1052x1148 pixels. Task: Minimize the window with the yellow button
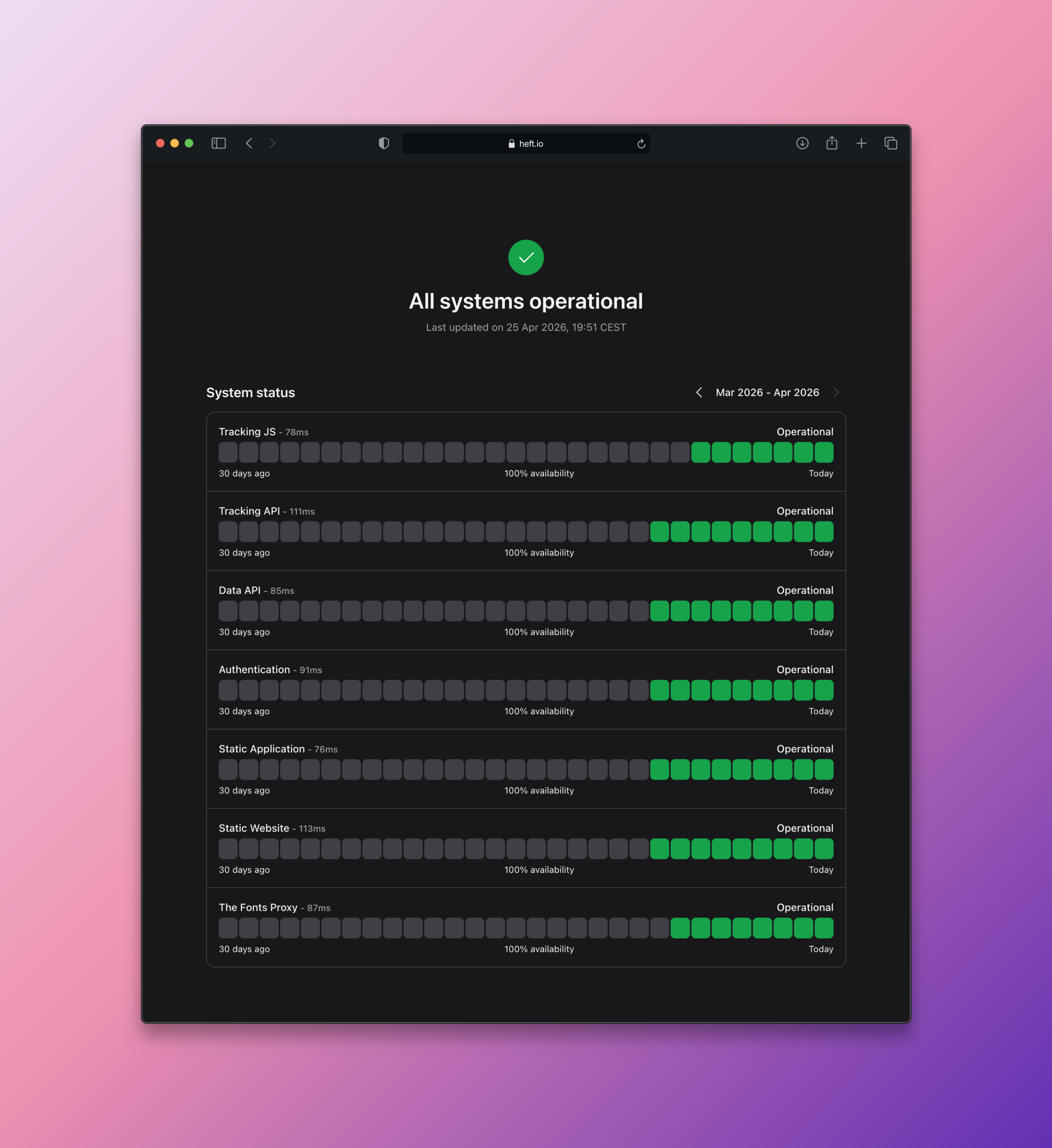pos(175,143)
